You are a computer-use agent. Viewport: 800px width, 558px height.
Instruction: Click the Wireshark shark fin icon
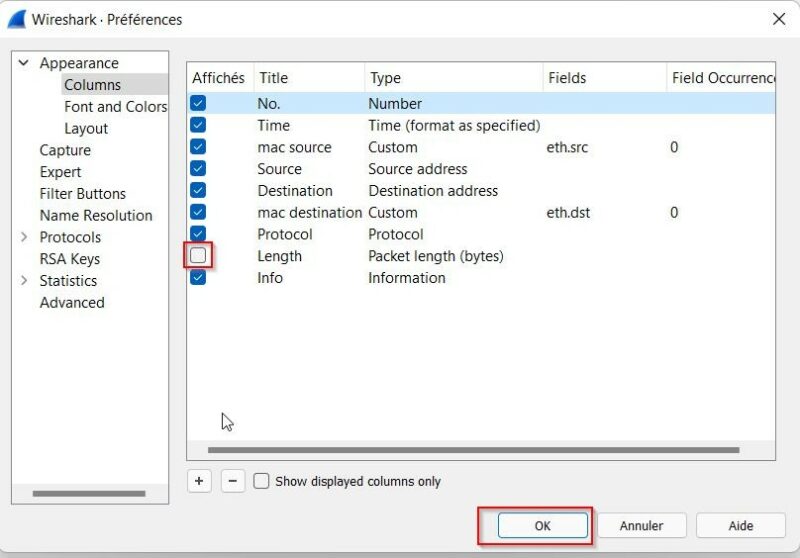(16, 19)
